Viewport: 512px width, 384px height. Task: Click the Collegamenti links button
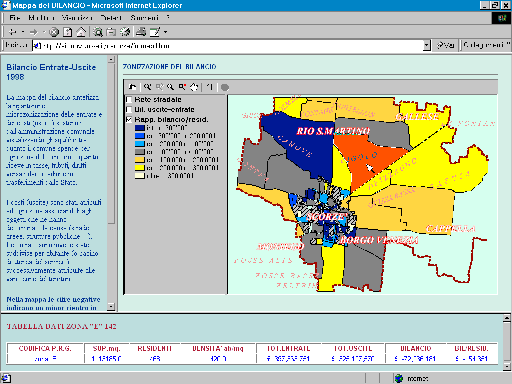click(485, 45)
